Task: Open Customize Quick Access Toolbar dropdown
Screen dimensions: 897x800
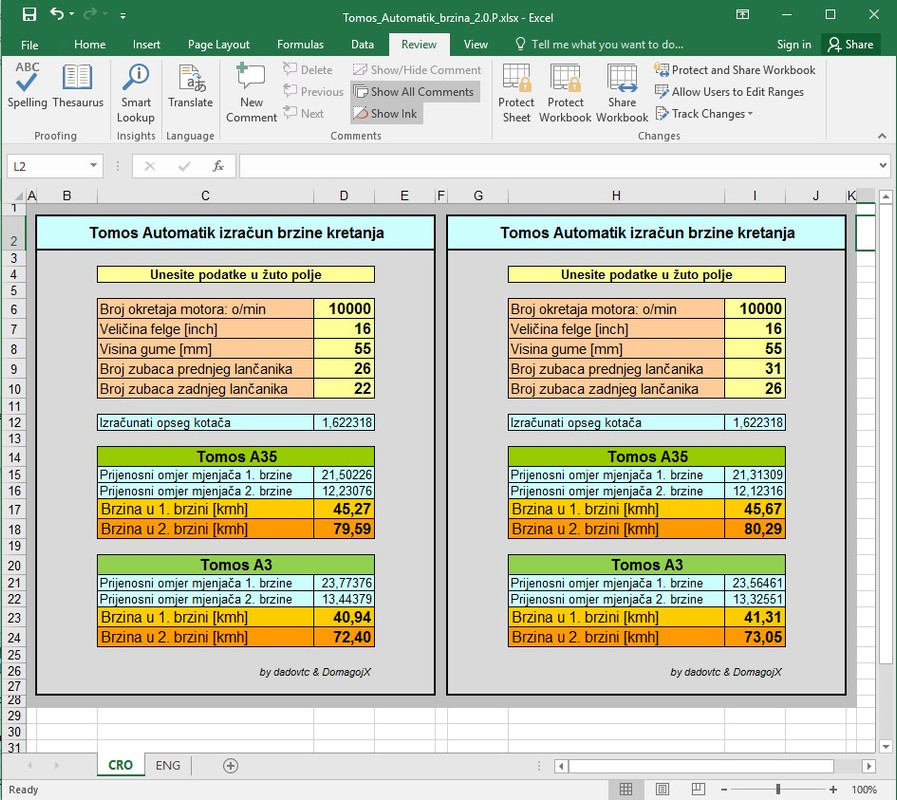Action: coord(123,15)
